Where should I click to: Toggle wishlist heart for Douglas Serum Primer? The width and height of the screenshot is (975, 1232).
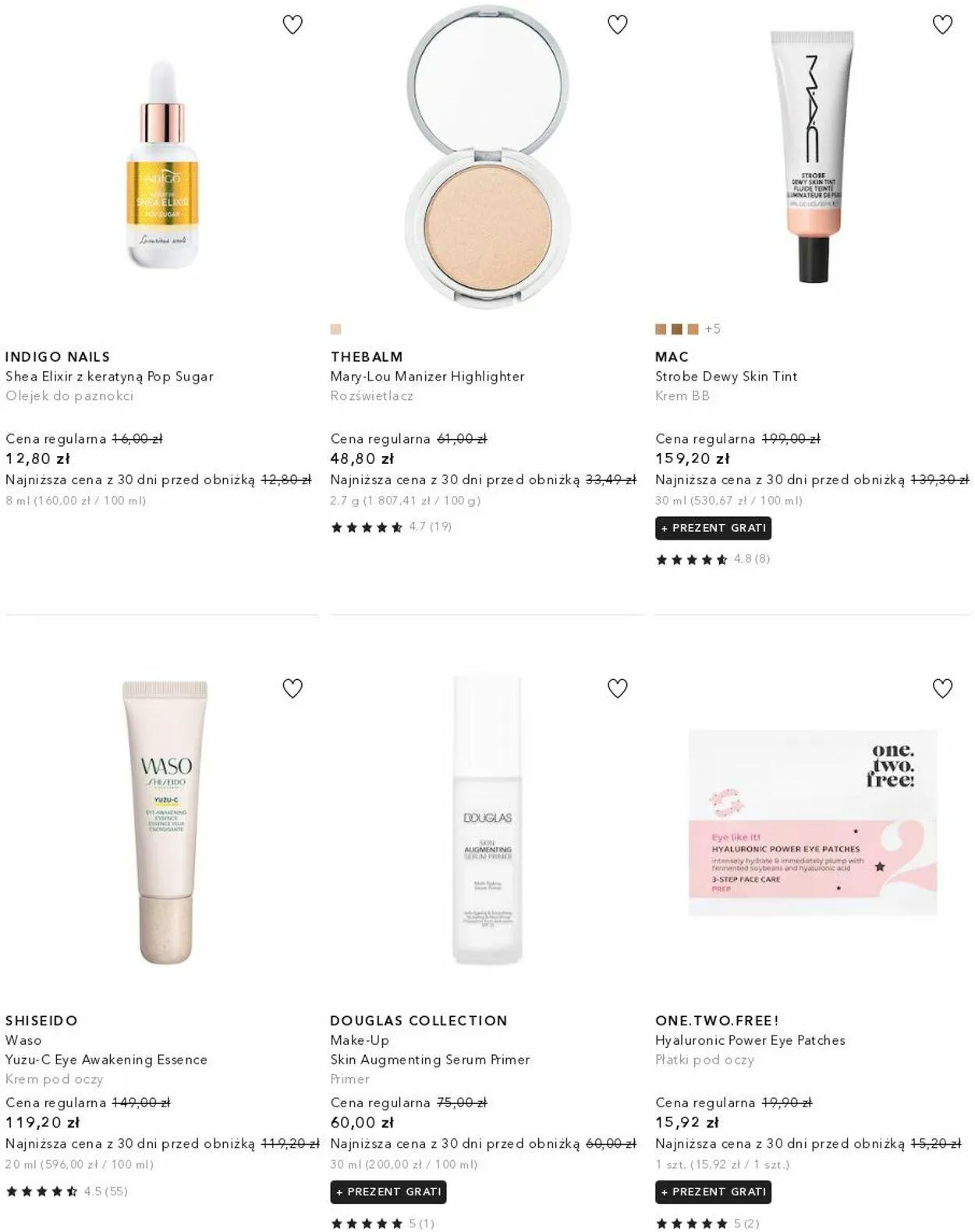(618, 689)
